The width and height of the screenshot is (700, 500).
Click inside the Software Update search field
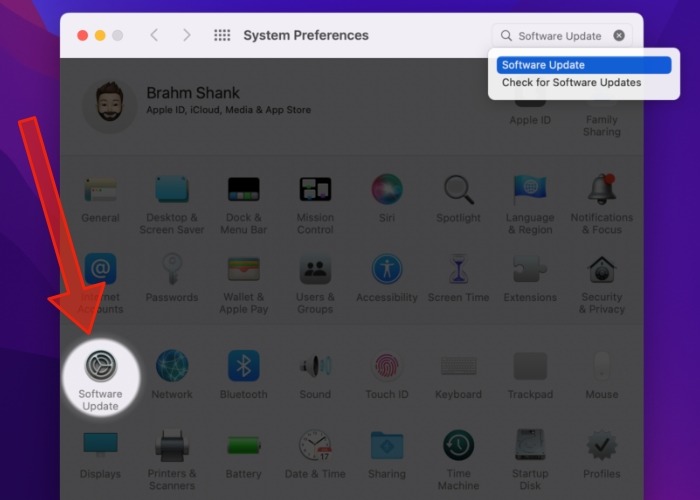coord(560,36)
